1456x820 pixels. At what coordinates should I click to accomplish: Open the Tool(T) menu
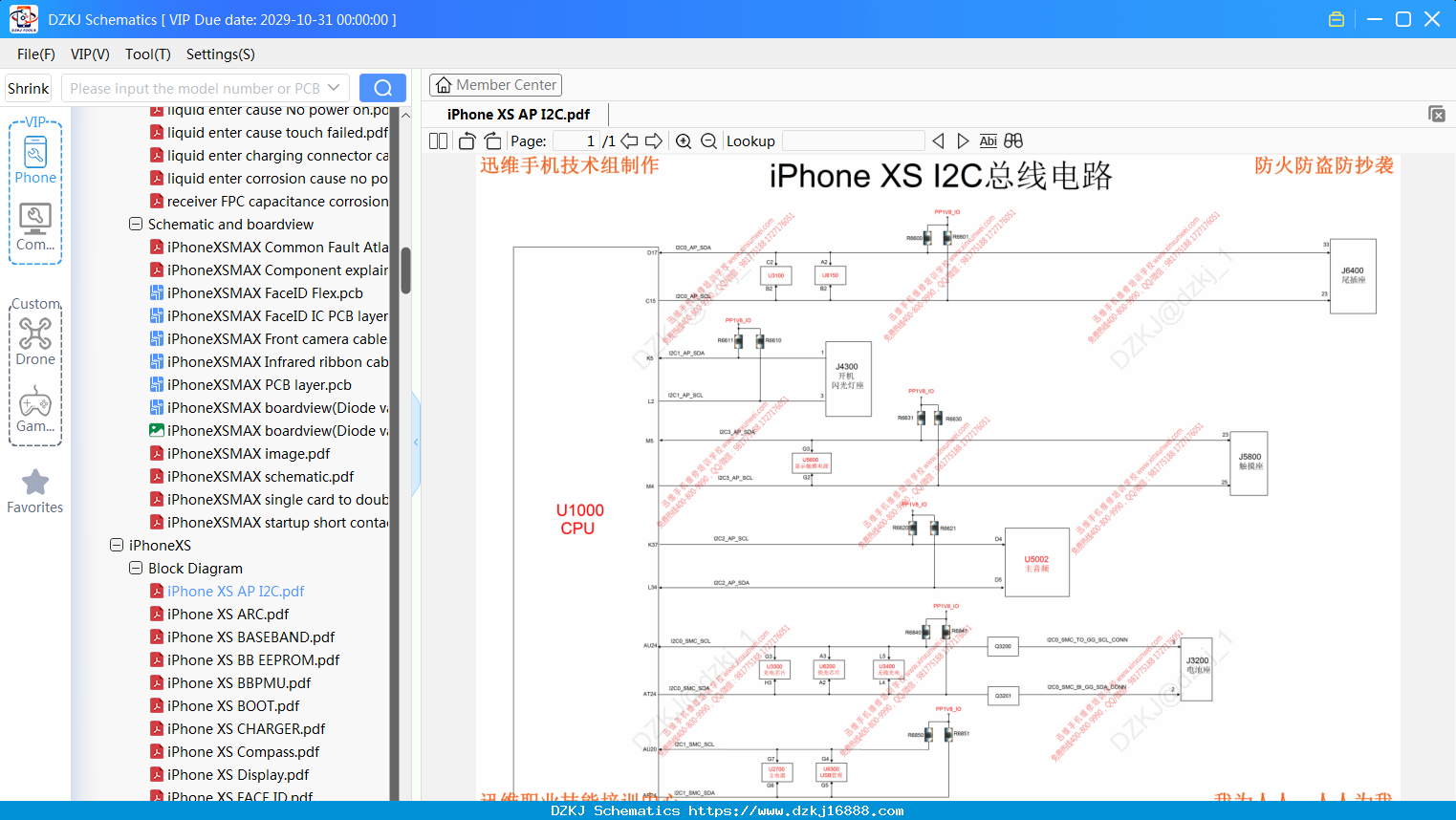[148, 54]
